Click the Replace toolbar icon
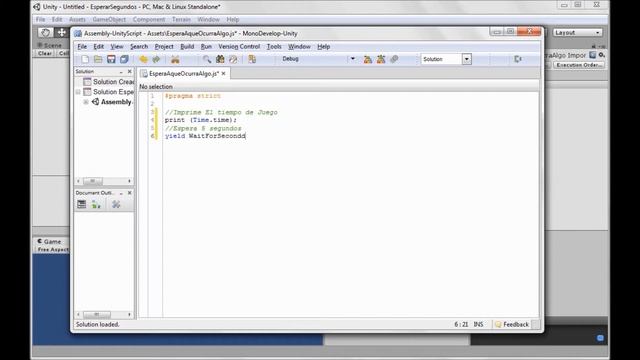Screen dimensions: 640x360 (x=233, y=59)
